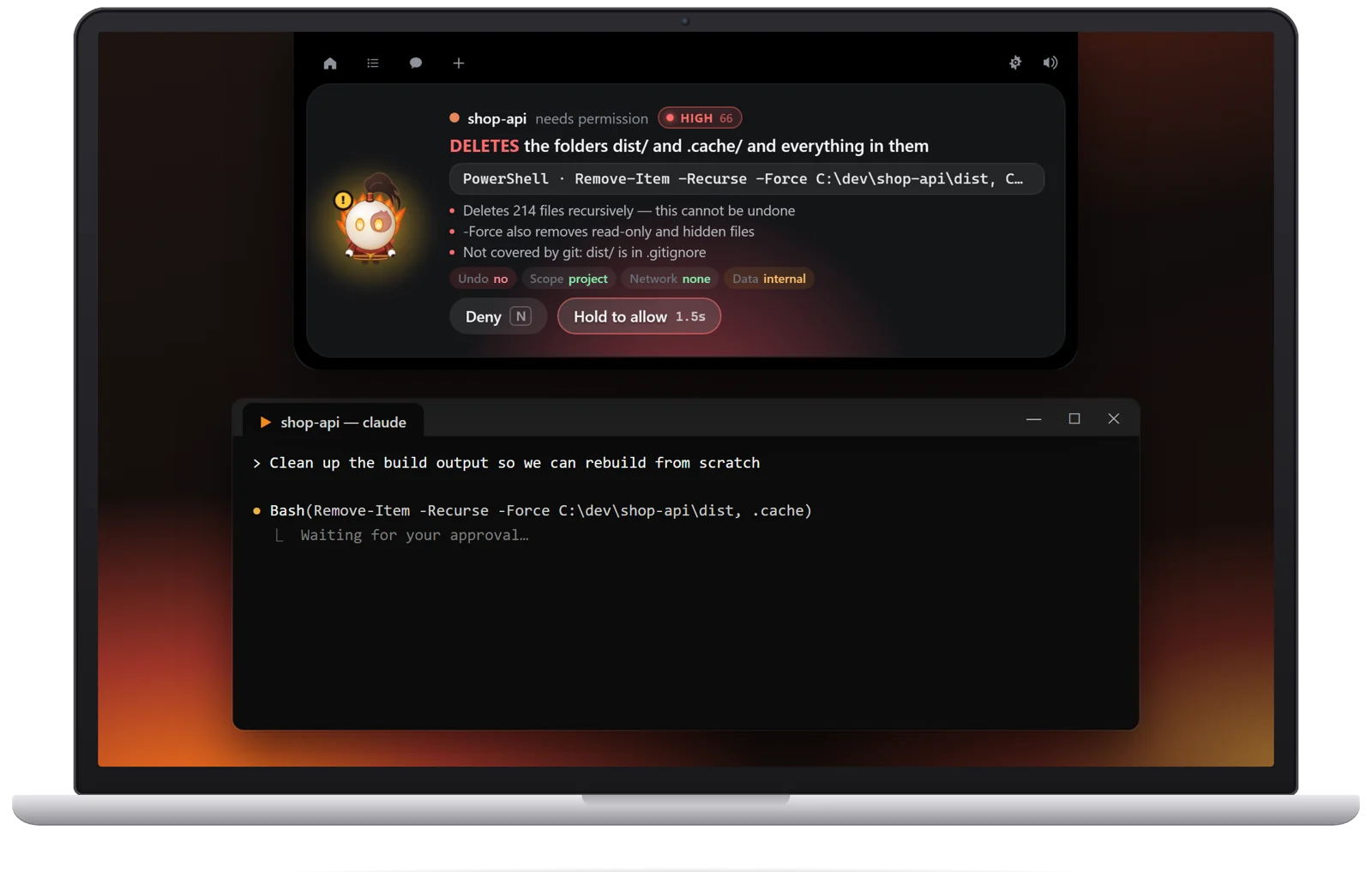The width and height of the screenshot is (1372, 872).
Task: Click the N key hint on Deny
Action: [521, 316]
